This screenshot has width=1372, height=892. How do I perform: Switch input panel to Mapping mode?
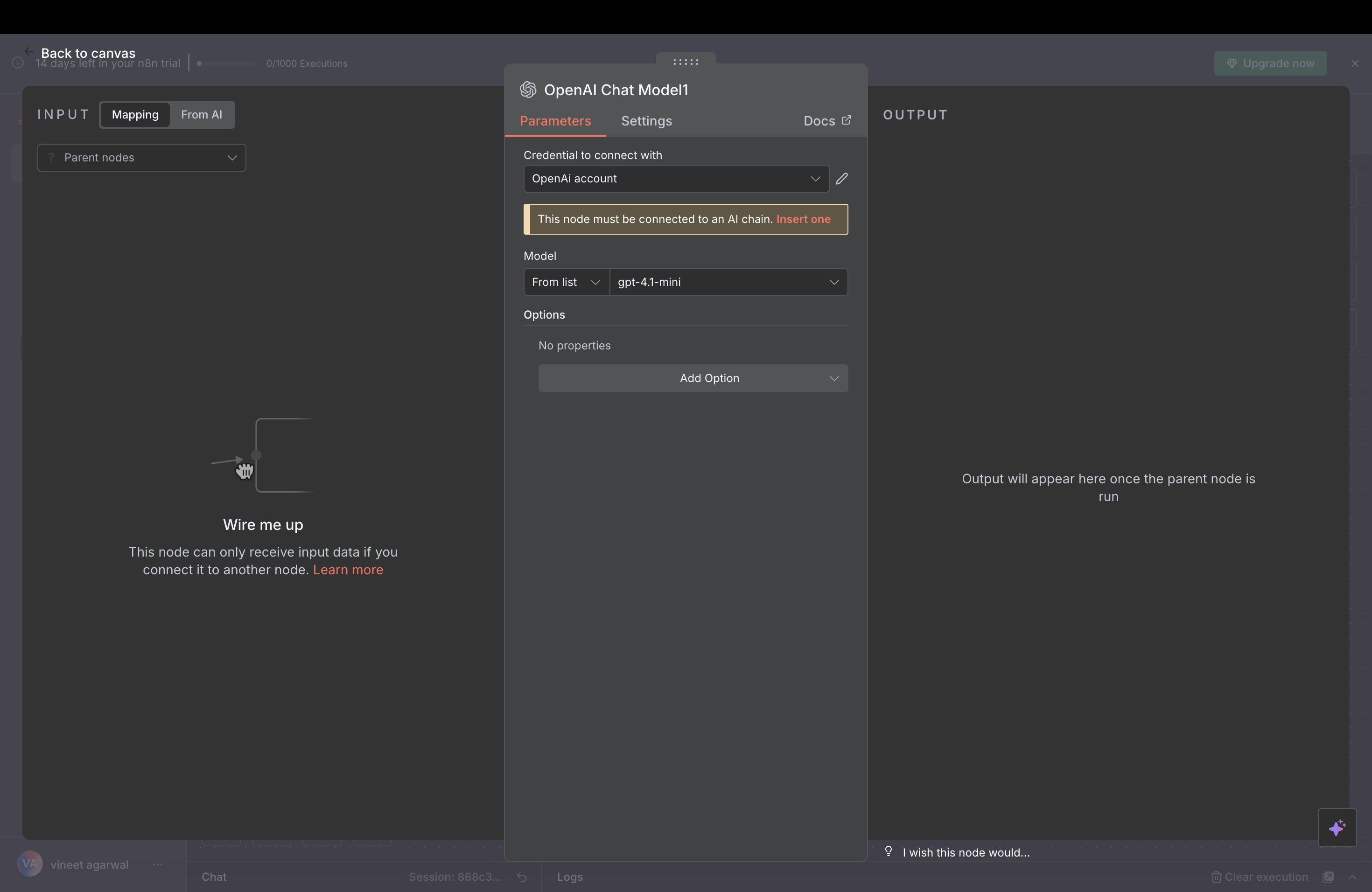[x=135, y=115]
